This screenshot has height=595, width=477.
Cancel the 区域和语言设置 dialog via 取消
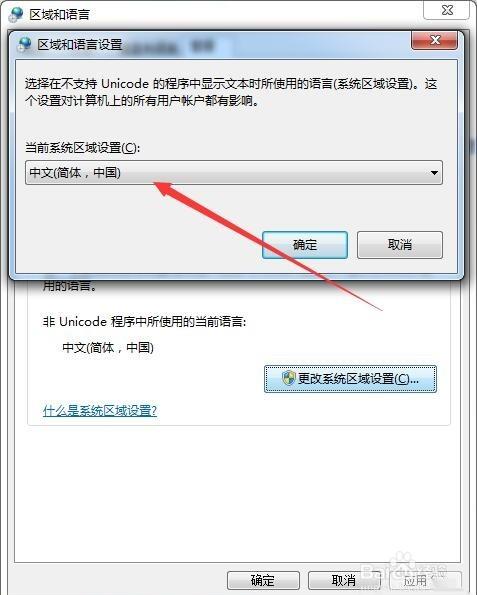click(x=400, y=245)
